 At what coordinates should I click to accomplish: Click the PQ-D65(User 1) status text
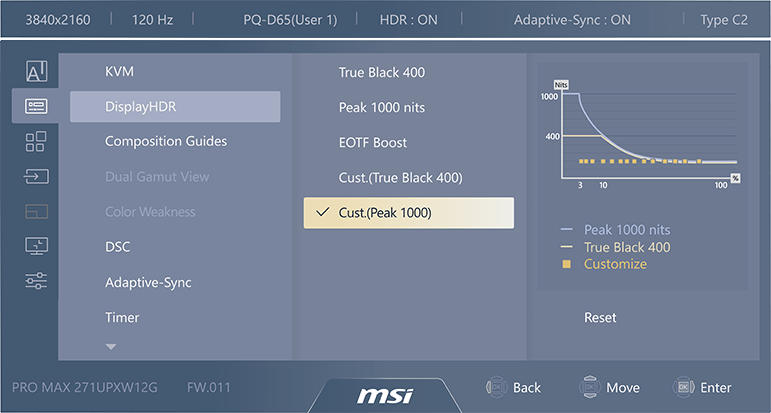(290, 20)
